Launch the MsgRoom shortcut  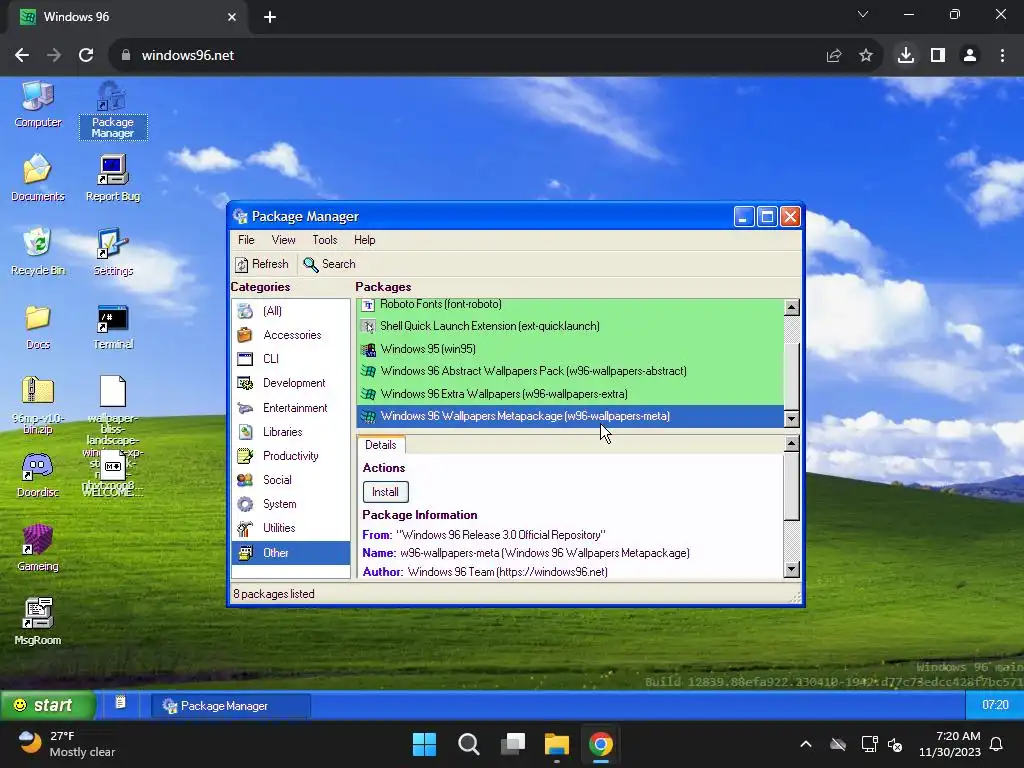click(x=38, y=622)
